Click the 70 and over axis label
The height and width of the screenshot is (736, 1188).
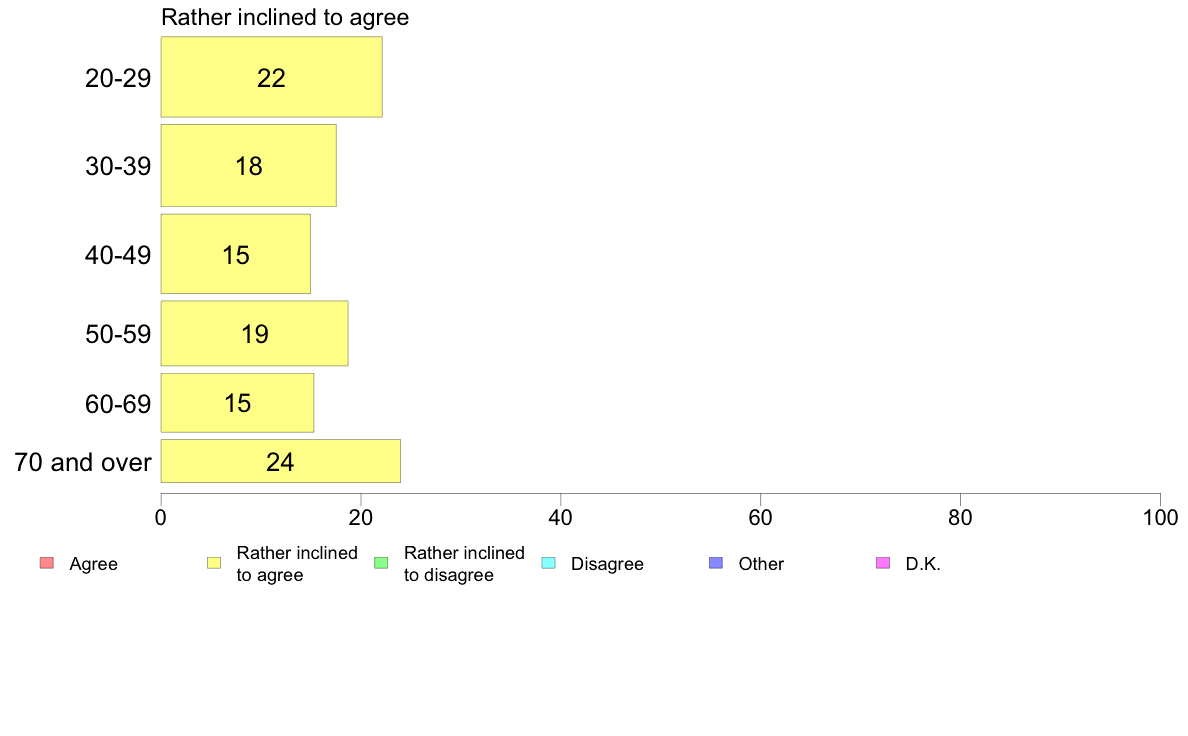click(x=83, y=462)
